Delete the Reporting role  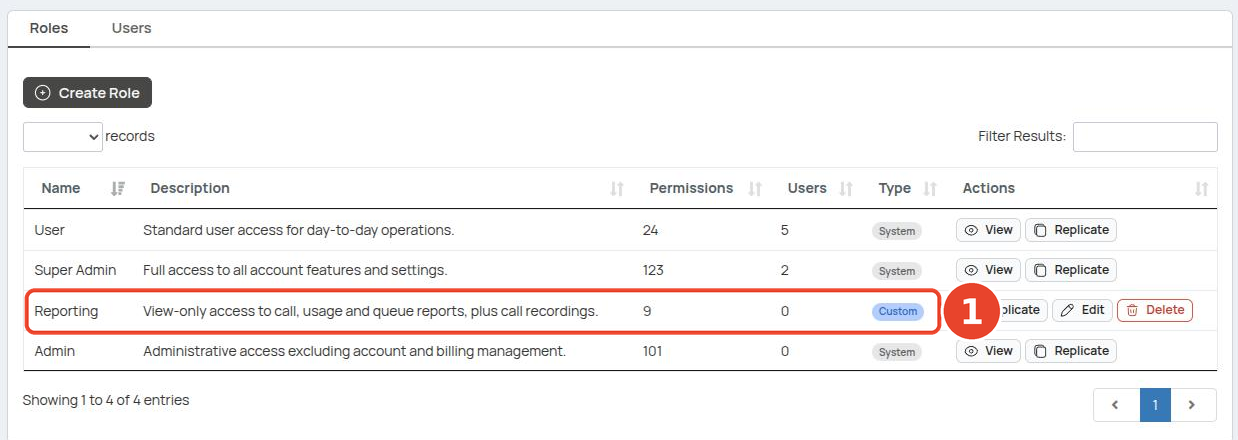(x=1155, y=310)
